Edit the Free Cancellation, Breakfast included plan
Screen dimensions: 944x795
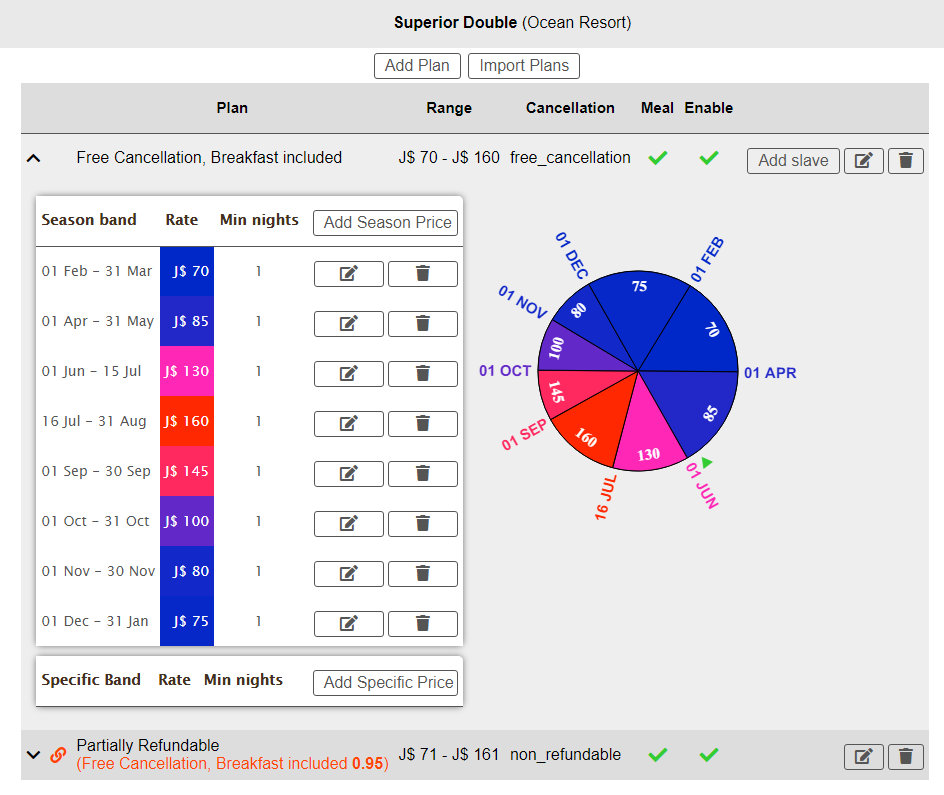point(863,161)
